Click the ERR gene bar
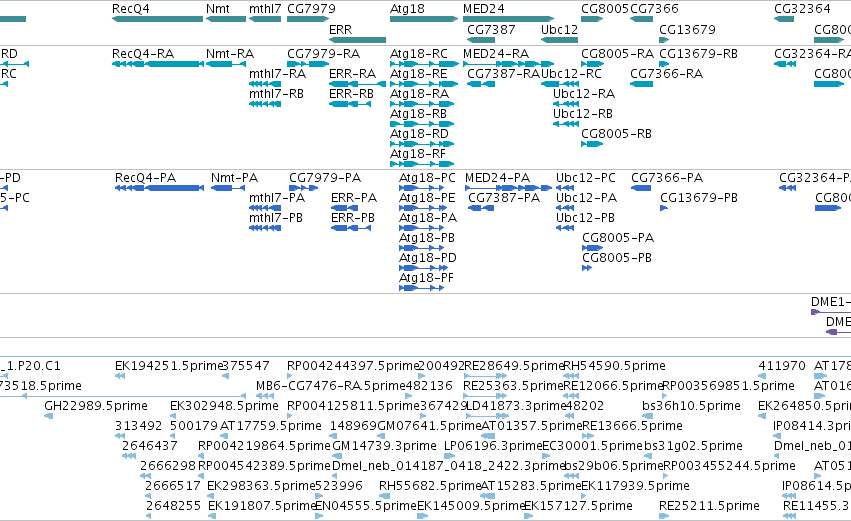 point(358,40)
